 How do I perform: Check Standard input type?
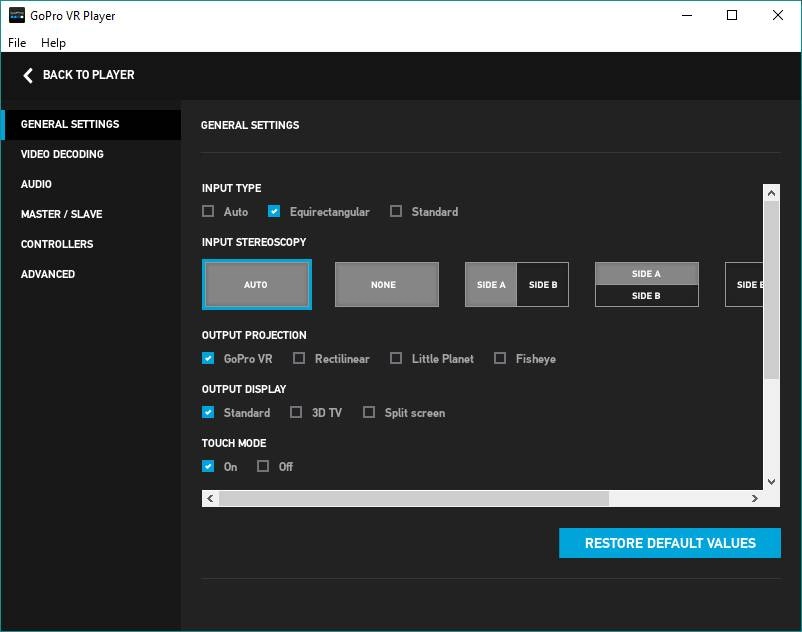point(396,211)
